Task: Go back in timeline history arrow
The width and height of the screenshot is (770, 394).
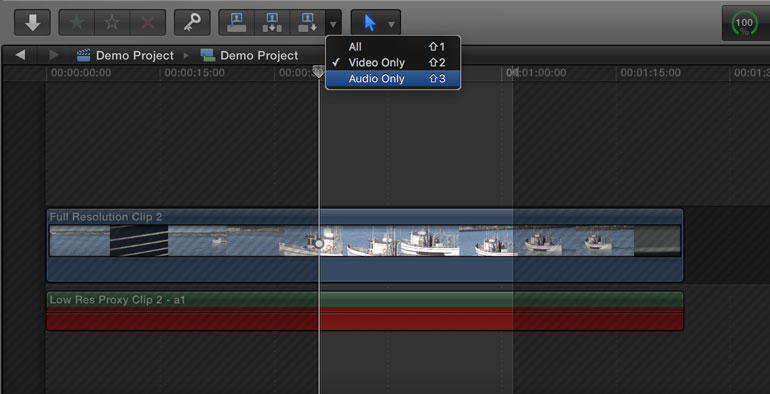Action: 20,55
